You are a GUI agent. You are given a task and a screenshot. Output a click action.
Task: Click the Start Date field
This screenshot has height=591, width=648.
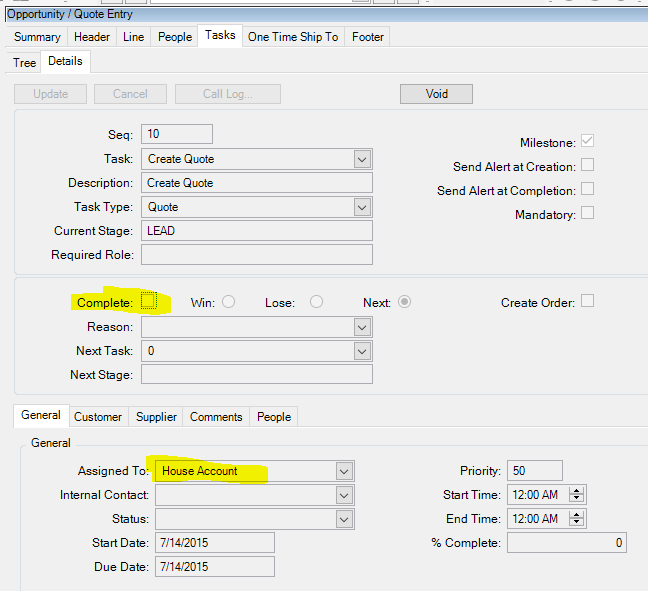215,543
